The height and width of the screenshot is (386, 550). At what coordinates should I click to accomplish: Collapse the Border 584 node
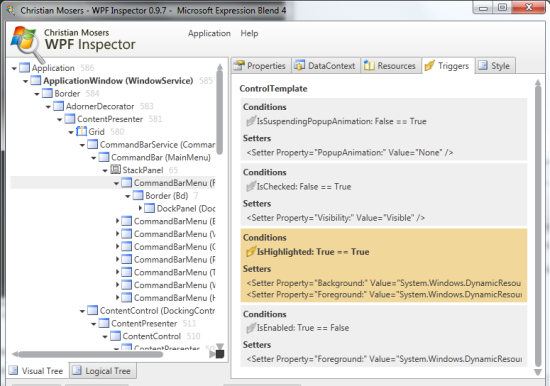coord(37,94)
